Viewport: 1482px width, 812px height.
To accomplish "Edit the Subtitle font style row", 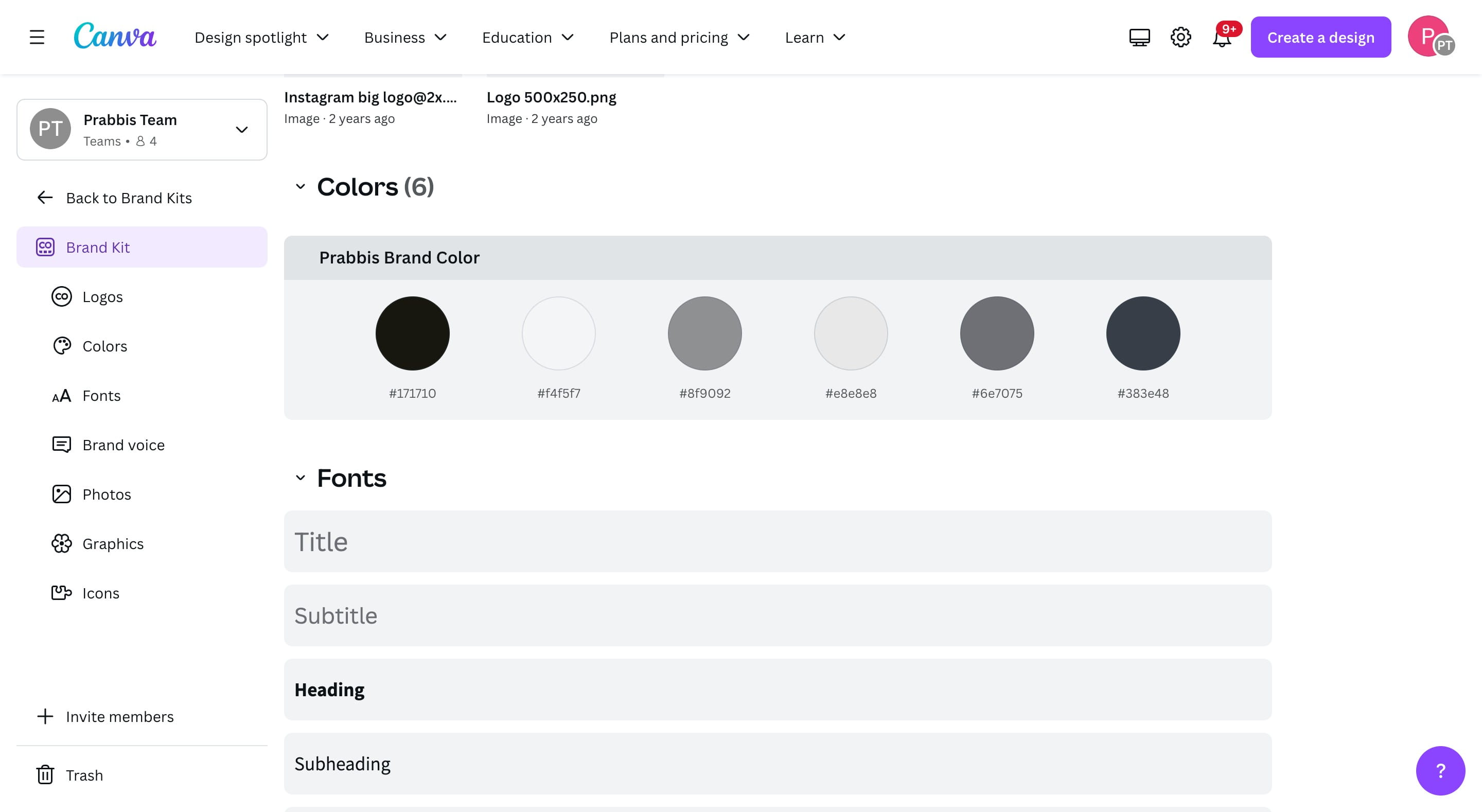I will pyautogui.click(x=778, y=616).
